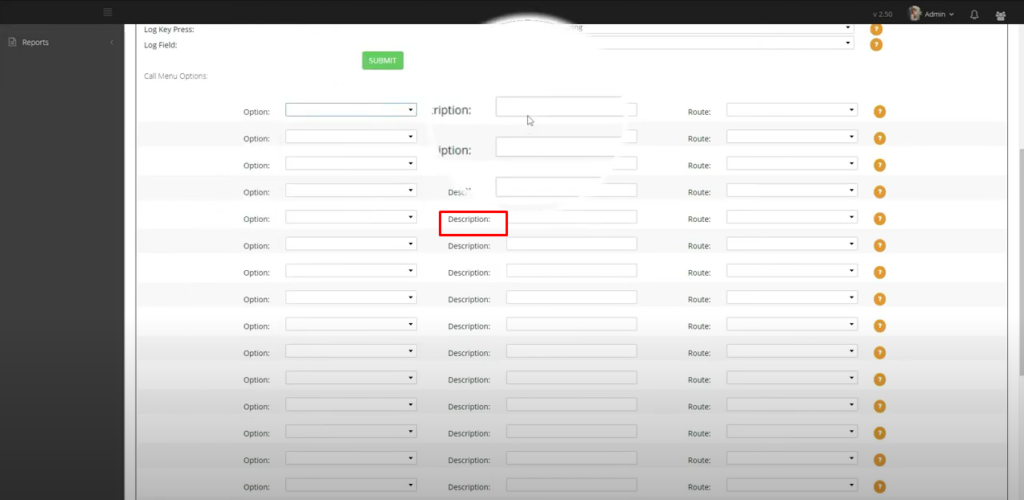Click help icon beside Log Key Press
Viewport: 1024px width, 500px height.
pyautogui.click(x=876, y=29)
